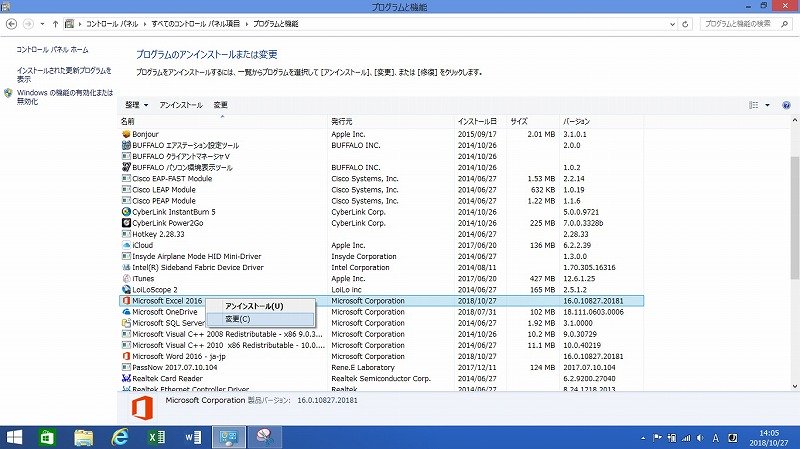The image size is (800, 449).
Task: Click the Microsoft SQL Server icon
Action: coord(126,323)
